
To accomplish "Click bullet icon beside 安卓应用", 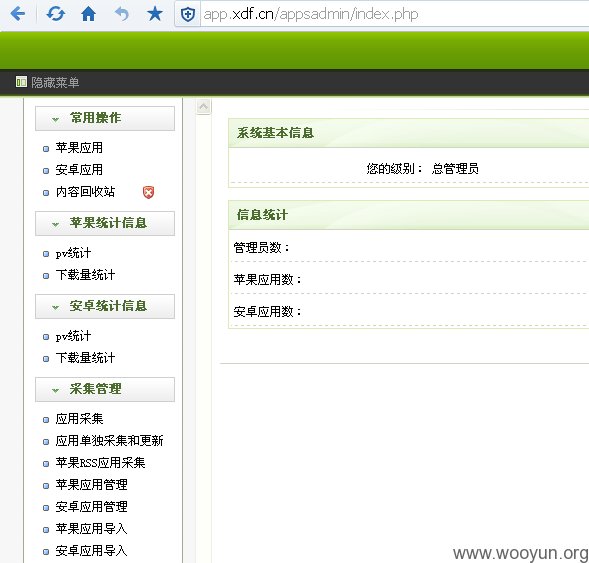I will [x=46, y=171].
